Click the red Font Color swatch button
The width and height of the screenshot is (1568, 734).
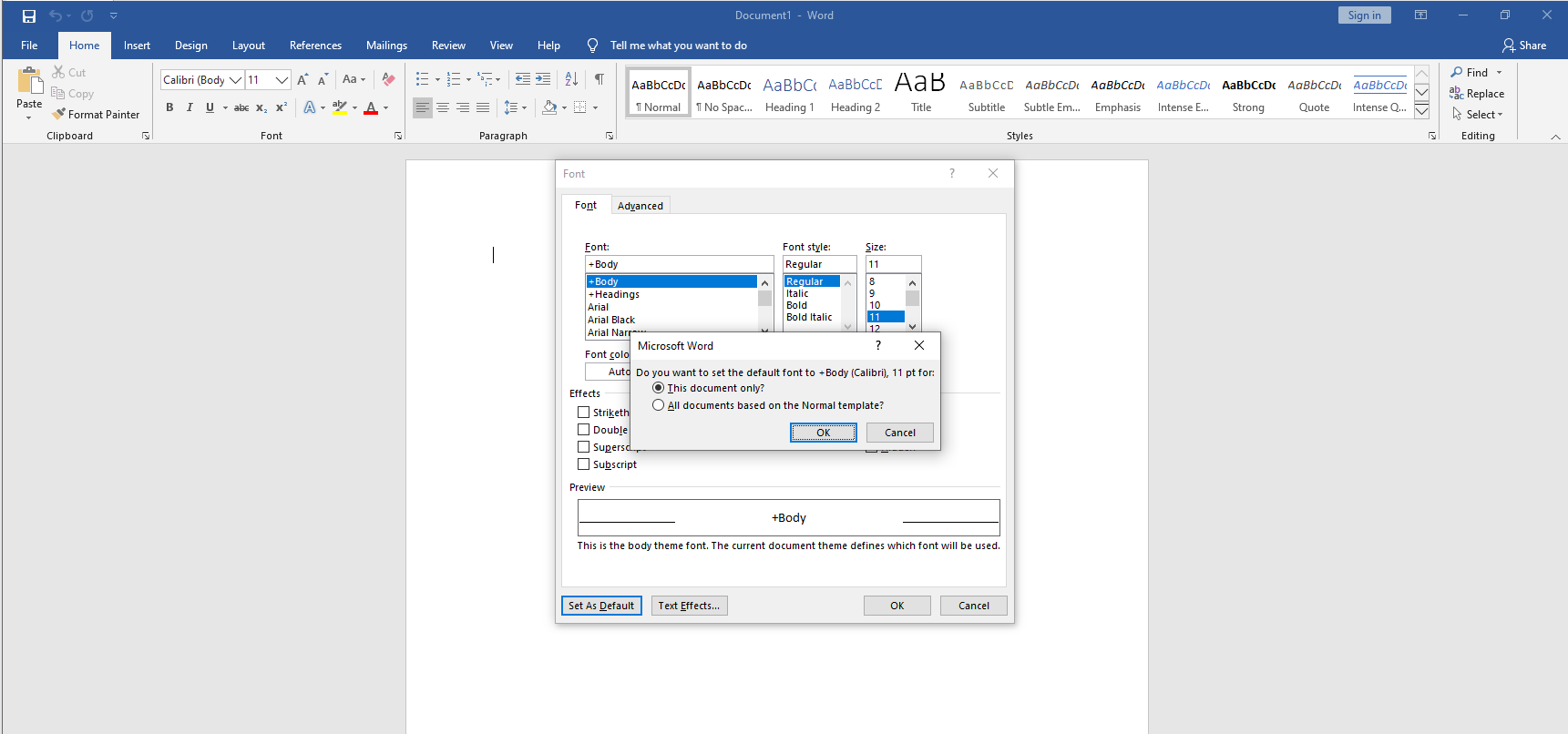tap(371, 107)
